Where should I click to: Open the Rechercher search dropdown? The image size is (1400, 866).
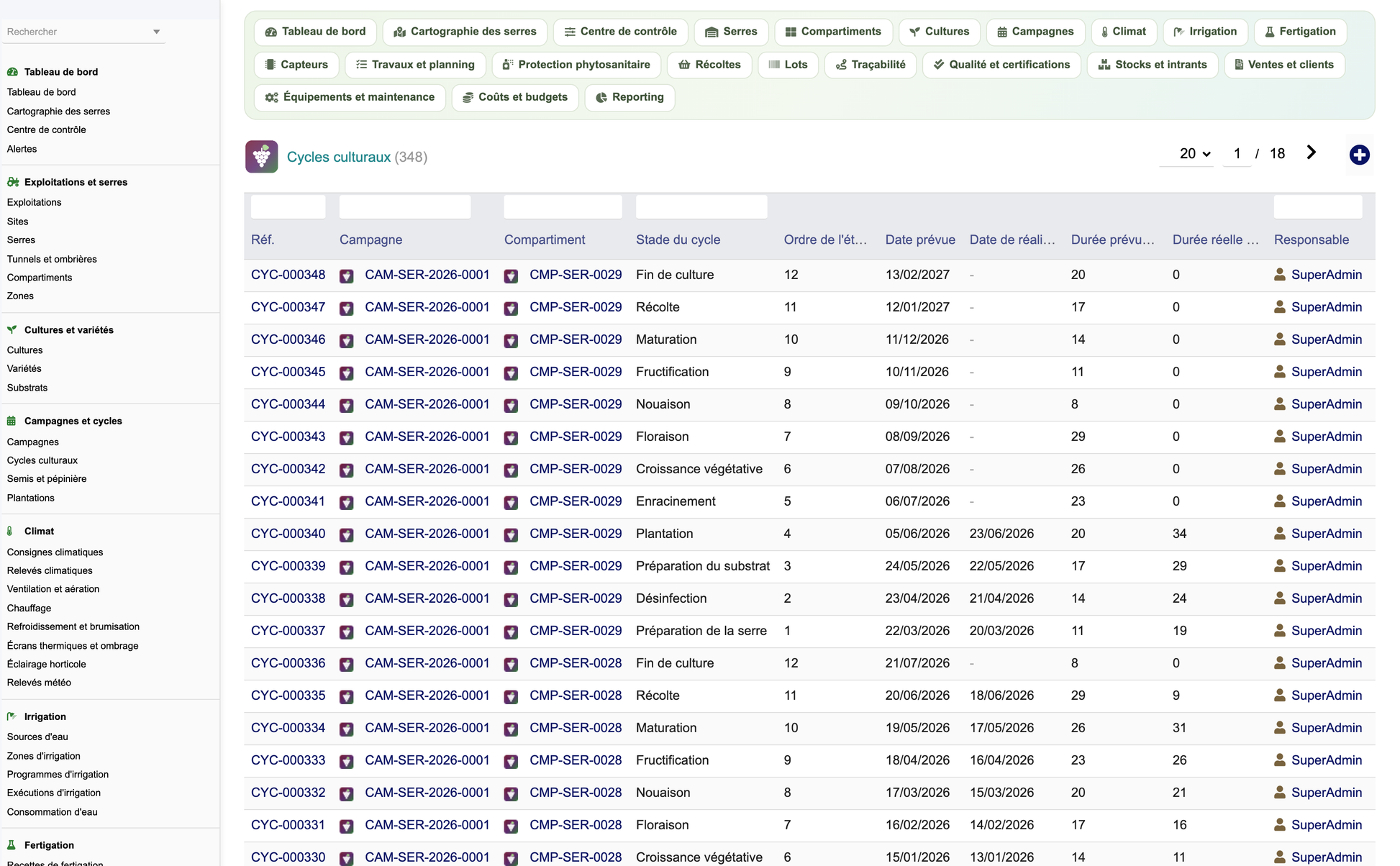[x=83, y=32]
